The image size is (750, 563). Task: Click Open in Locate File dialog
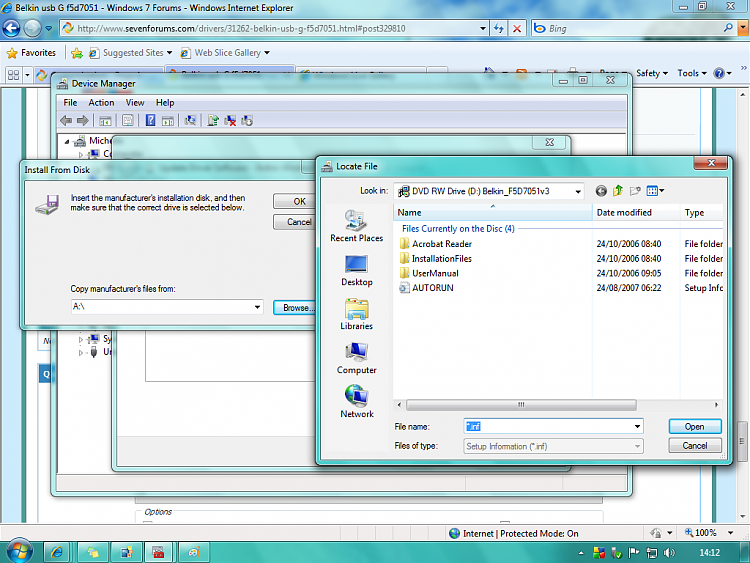coord(695,427)
